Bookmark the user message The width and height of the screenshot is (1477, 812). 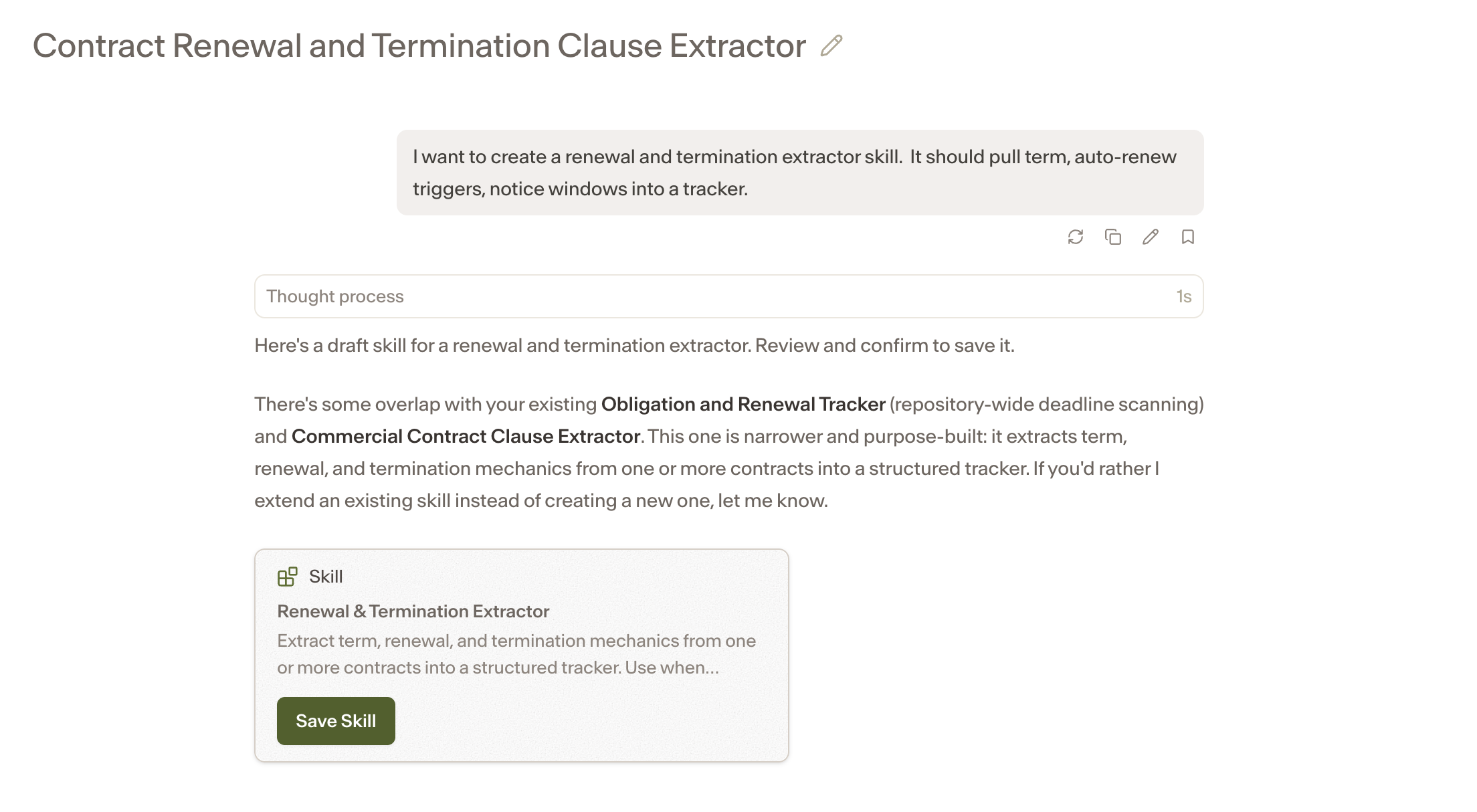coord(1188,237)
